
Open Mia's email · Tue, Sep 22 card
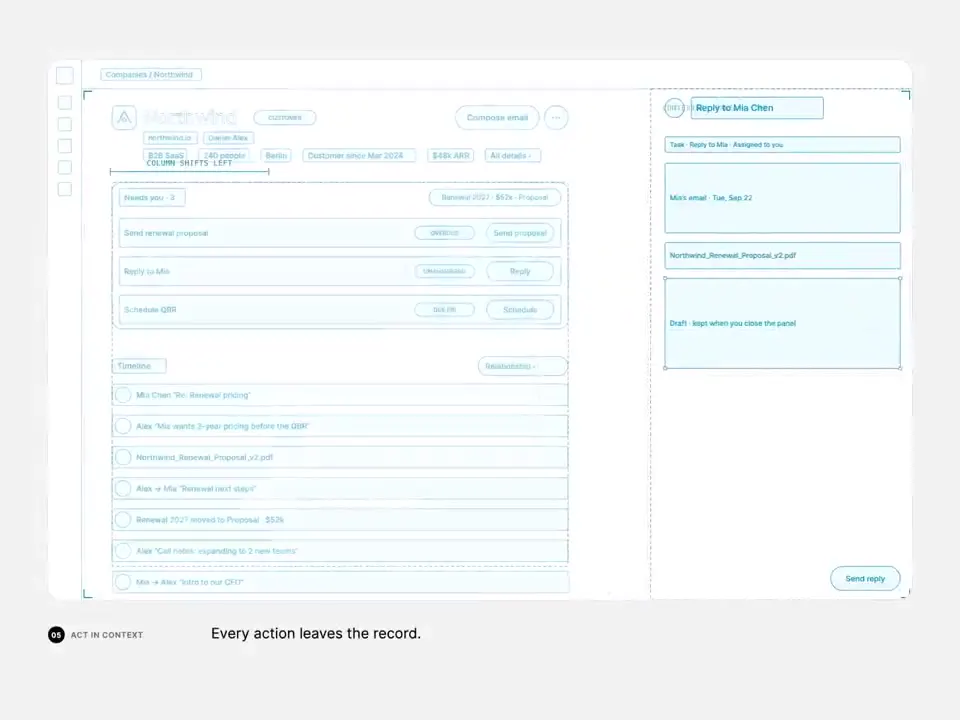782,198
